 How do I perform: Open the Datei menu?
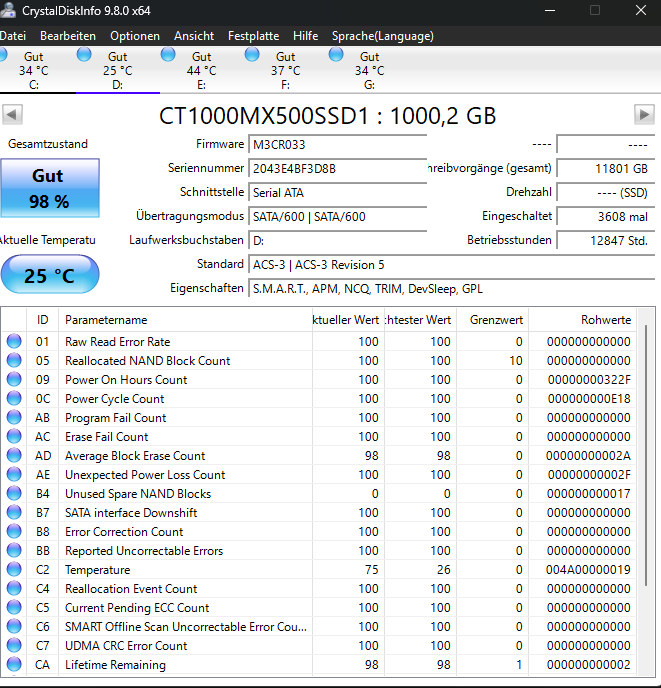[13, 36]
